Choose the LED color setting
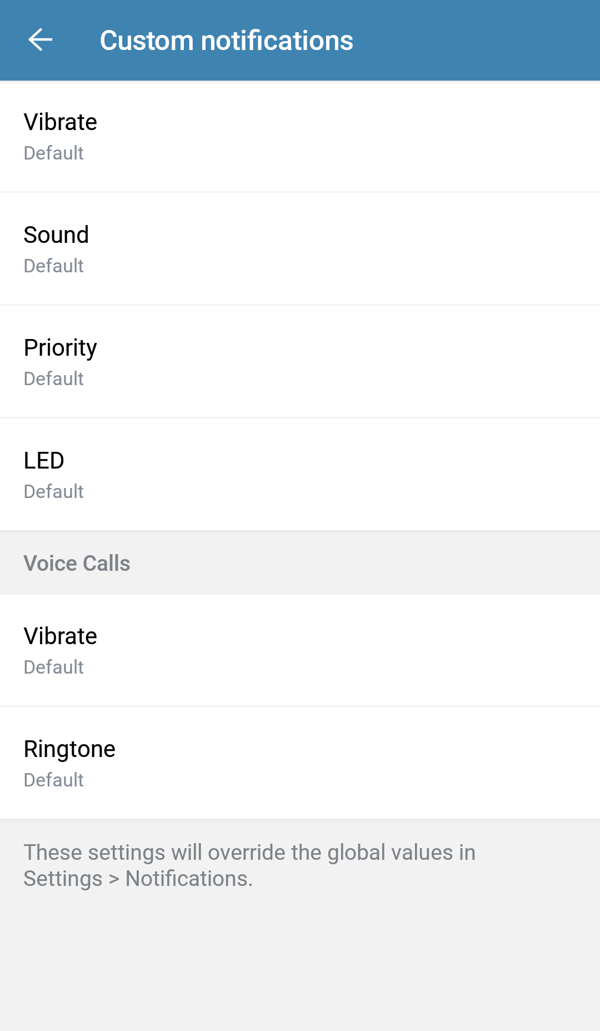 pyautogui.click(x=44, y=461)
